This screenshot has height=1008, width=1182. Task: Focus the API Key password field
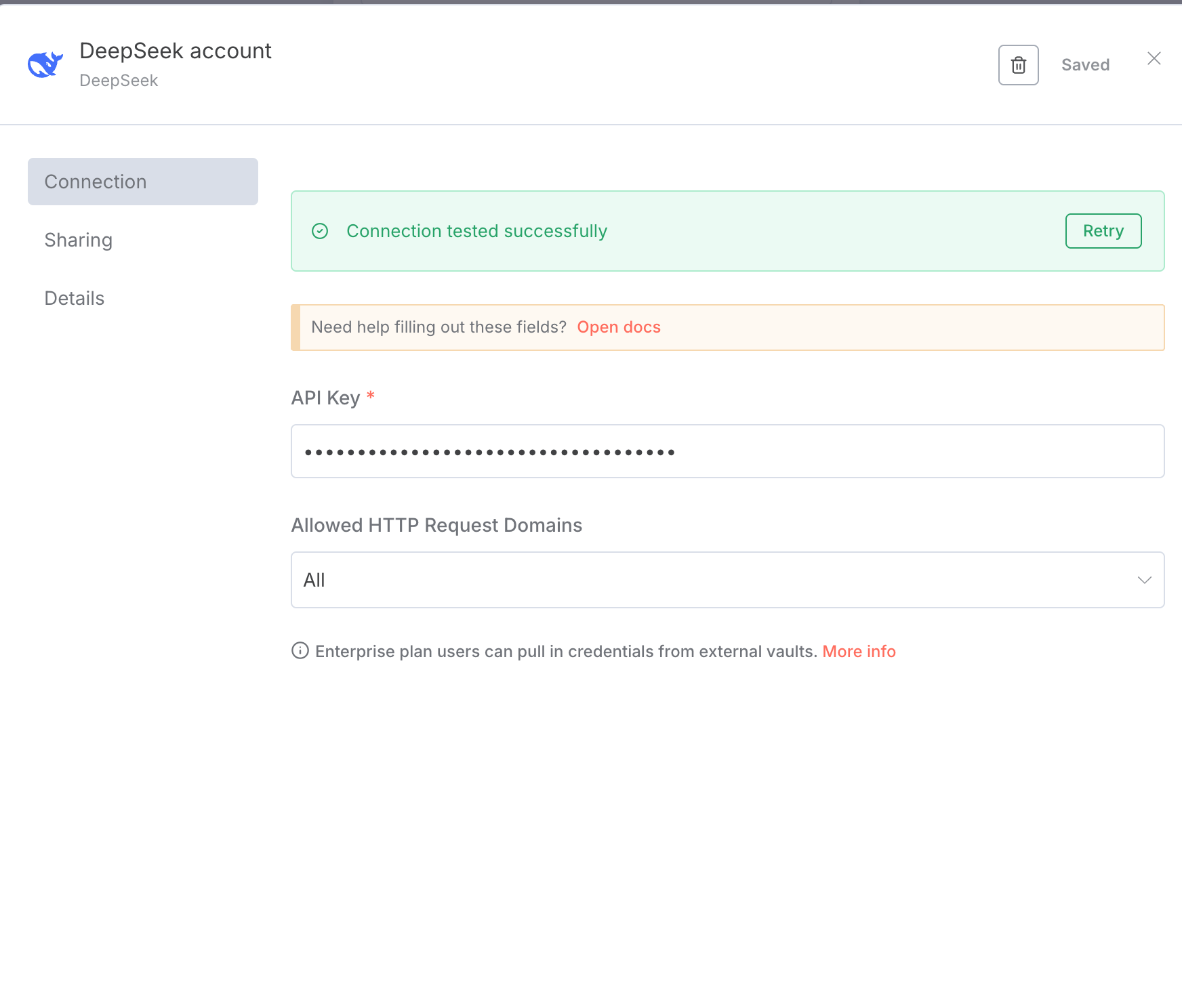727,452
